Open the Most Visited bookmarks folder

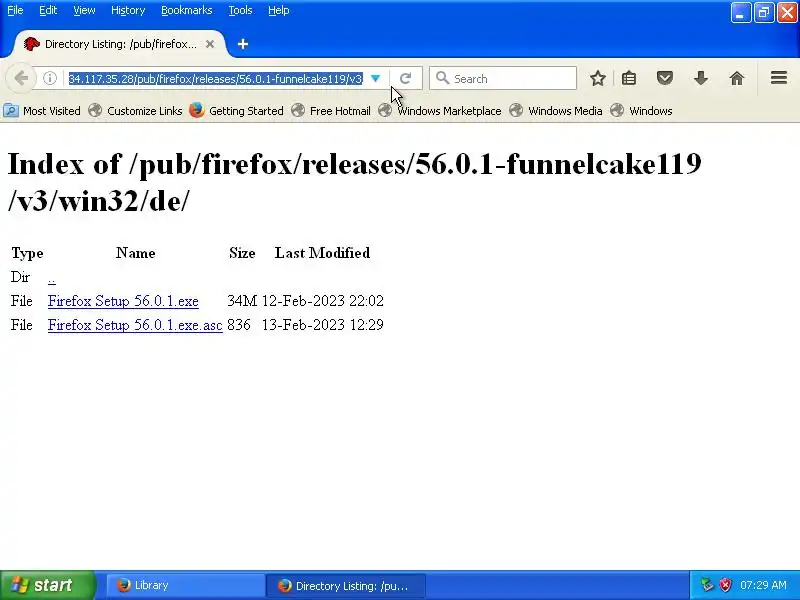click(42, 111)
